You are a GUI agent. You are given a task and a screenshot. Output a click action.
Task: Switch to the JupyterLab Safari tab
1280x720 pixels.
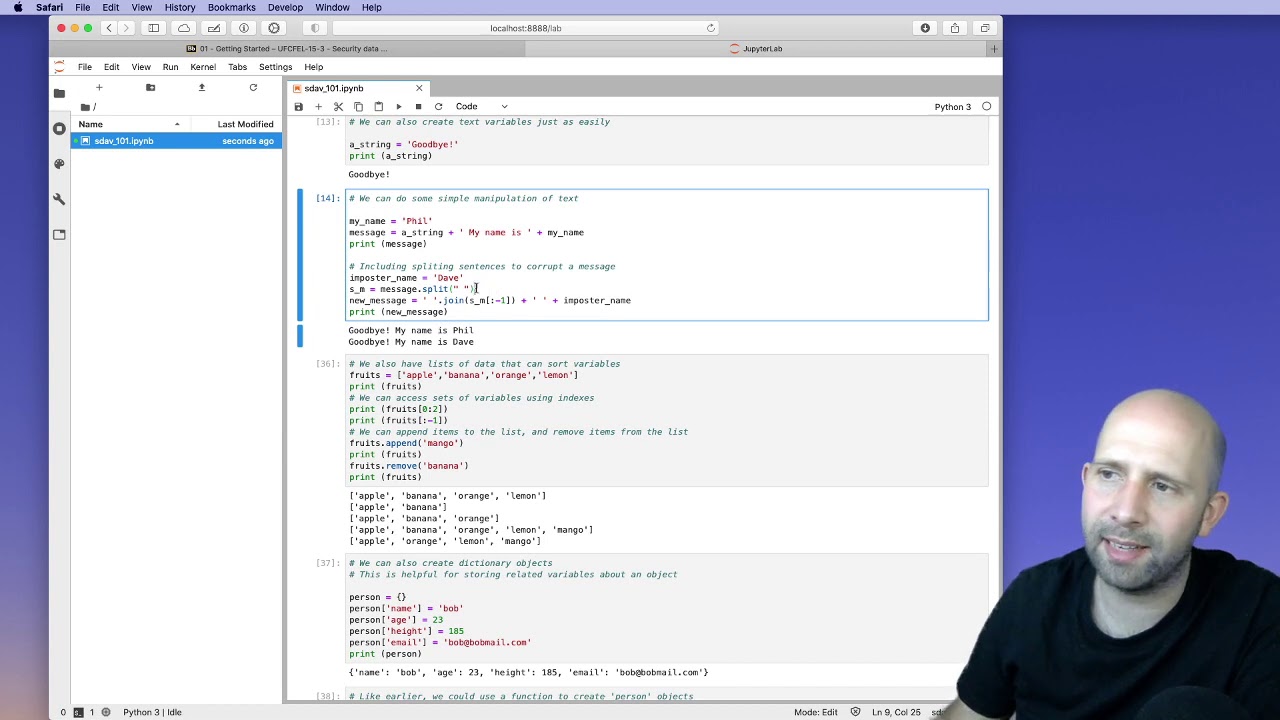[756, 48]
